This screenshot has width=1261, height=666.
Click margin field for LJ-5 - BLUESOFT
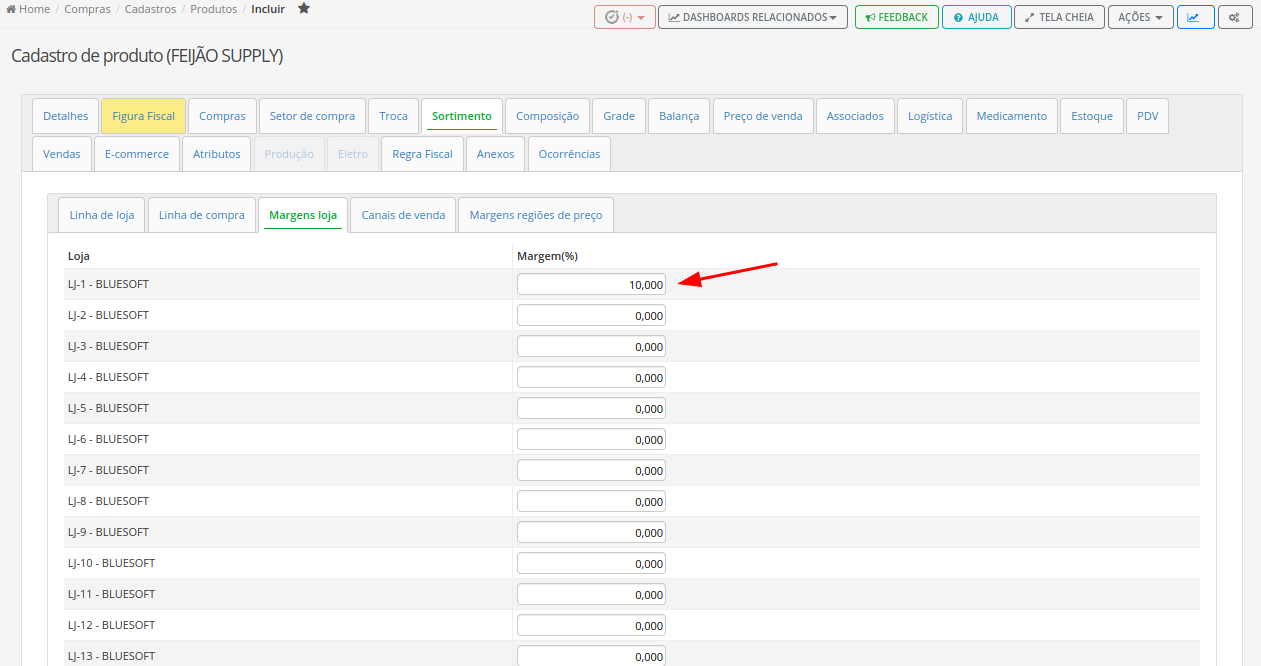(x=590, y=409)
